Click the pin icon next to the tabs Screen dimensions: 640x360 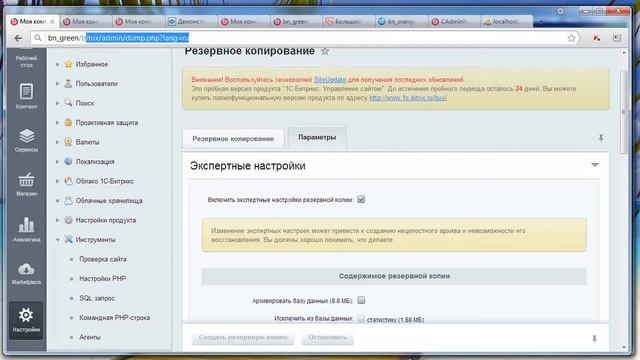601,138
